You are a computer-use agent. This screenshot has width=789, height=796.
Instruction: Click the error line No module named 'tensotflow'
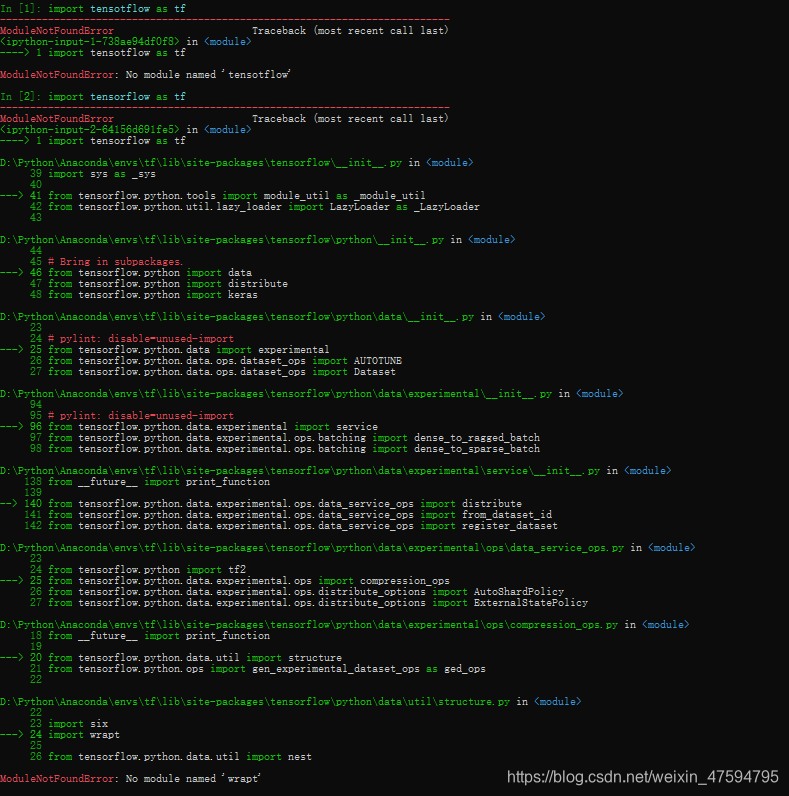(x=145, y=75)
